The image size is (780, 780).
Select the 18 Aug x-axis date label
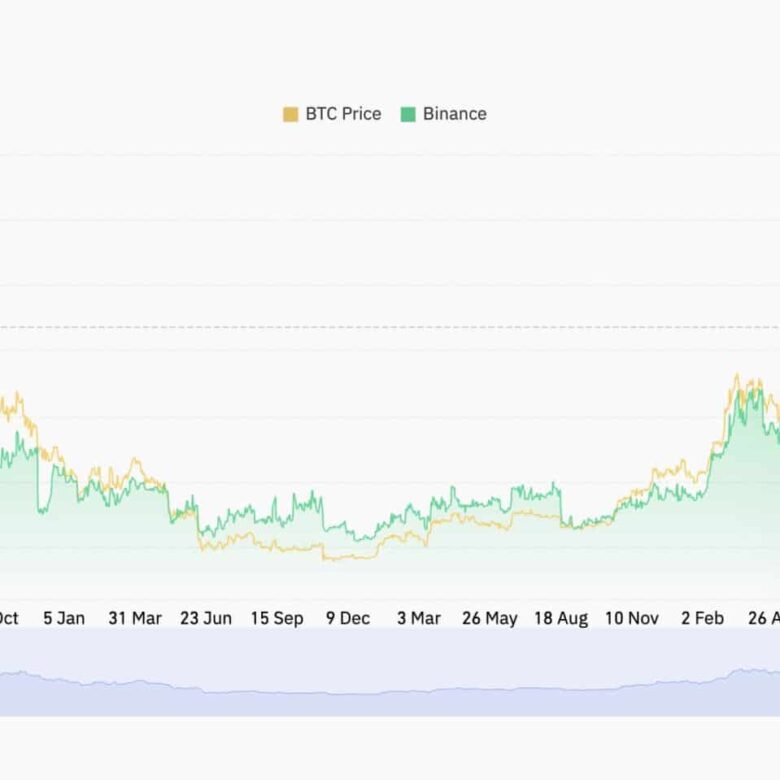560,618
